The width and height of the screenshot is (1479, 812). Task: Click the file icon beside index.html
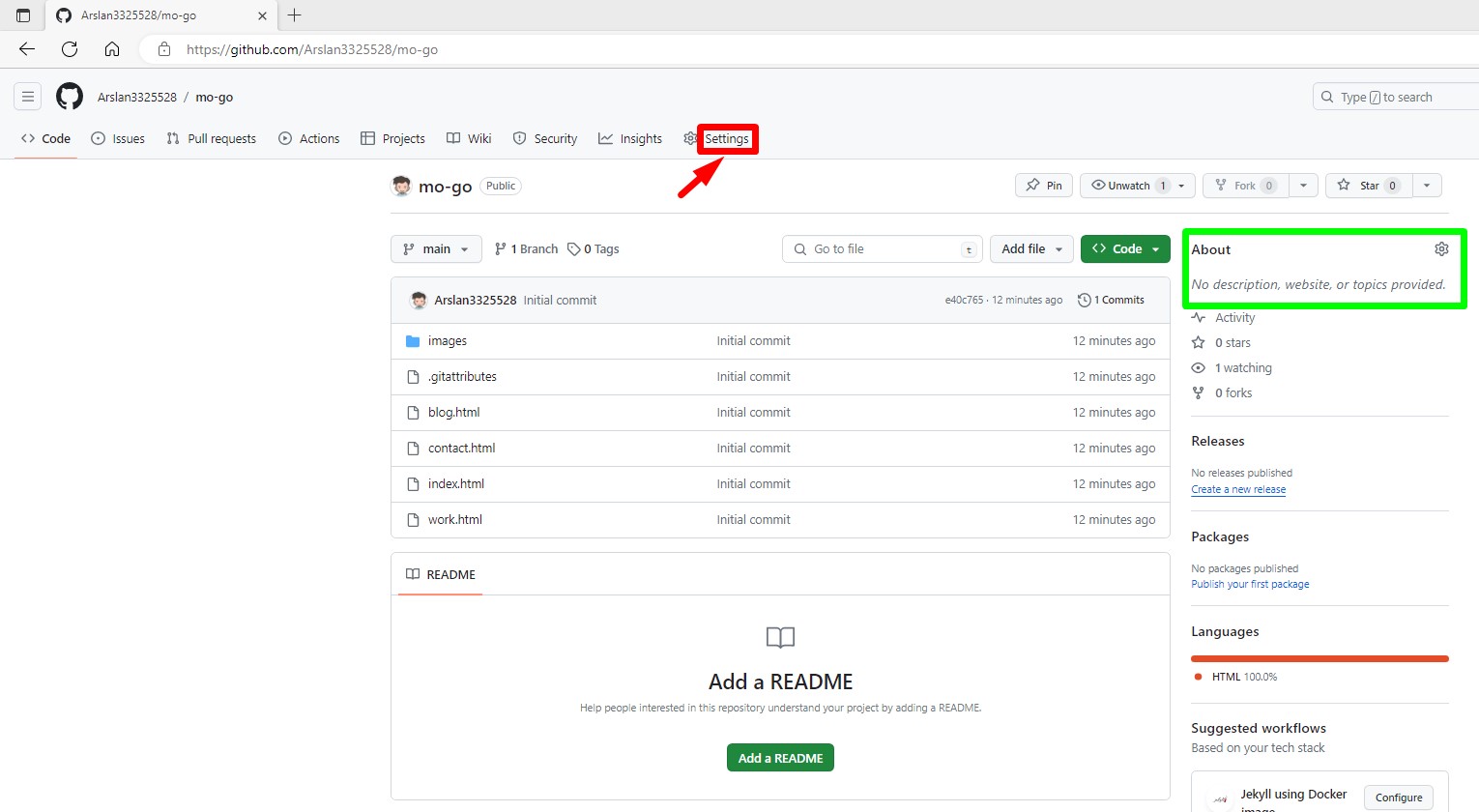pyautogui.click(x=413, y=484)
